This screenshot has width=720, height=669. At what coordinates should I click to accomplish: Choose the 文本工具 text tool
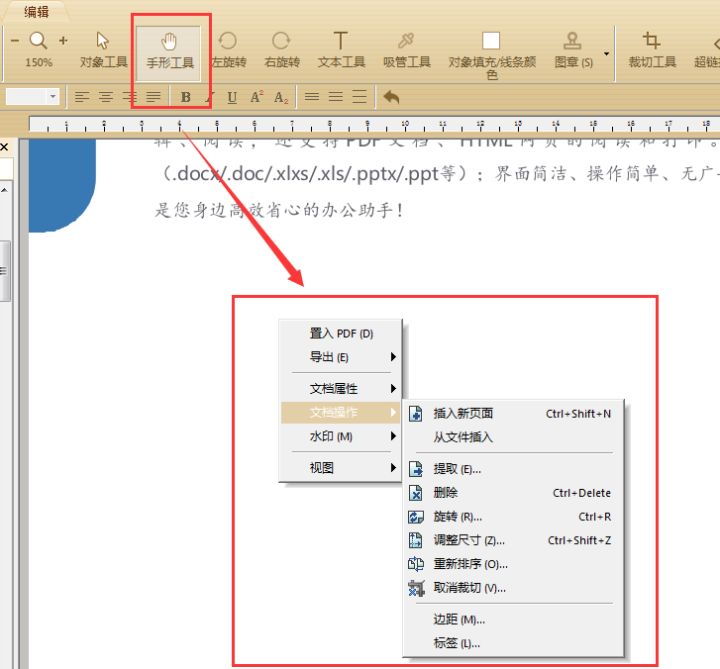tap(341, 51)
